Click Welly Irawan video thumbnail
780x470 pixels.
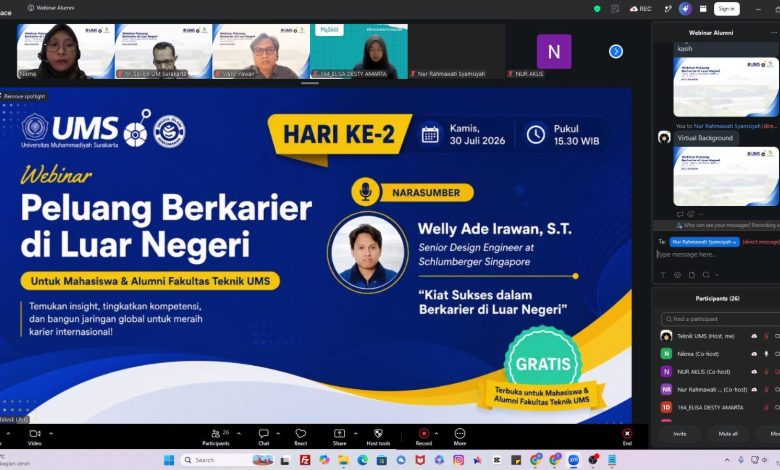coord(261,51)
